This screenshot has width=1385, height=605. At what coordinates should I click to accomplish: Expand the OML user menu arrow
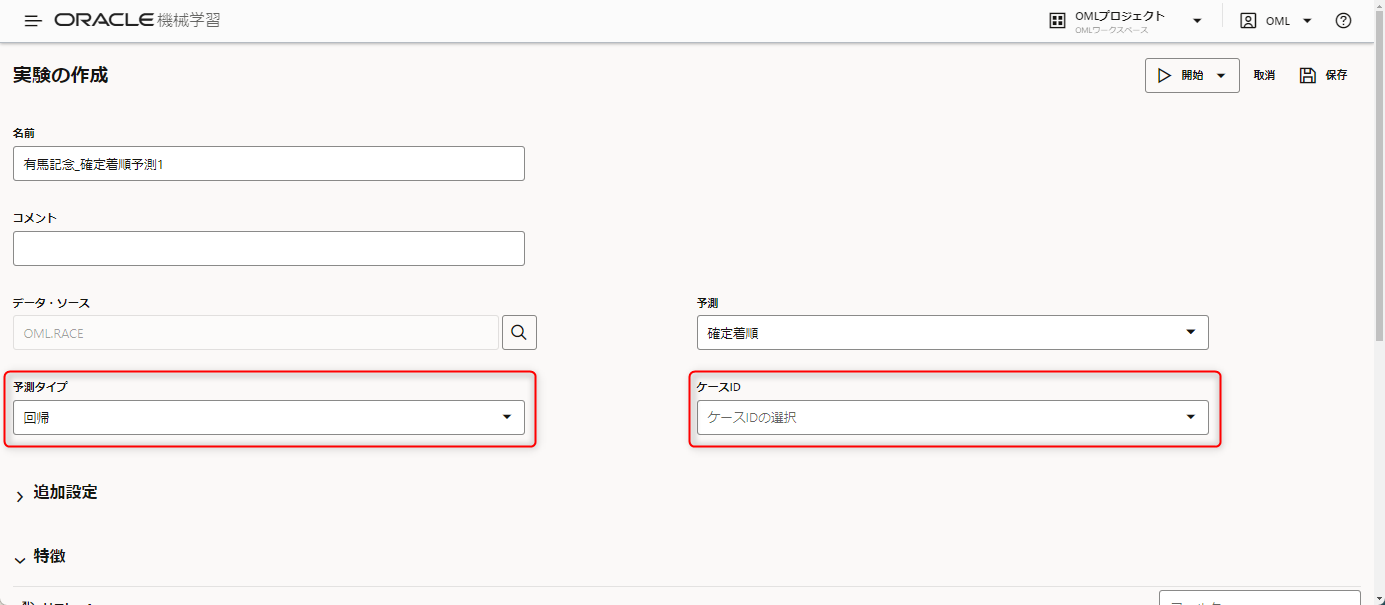coord(1307,21)
